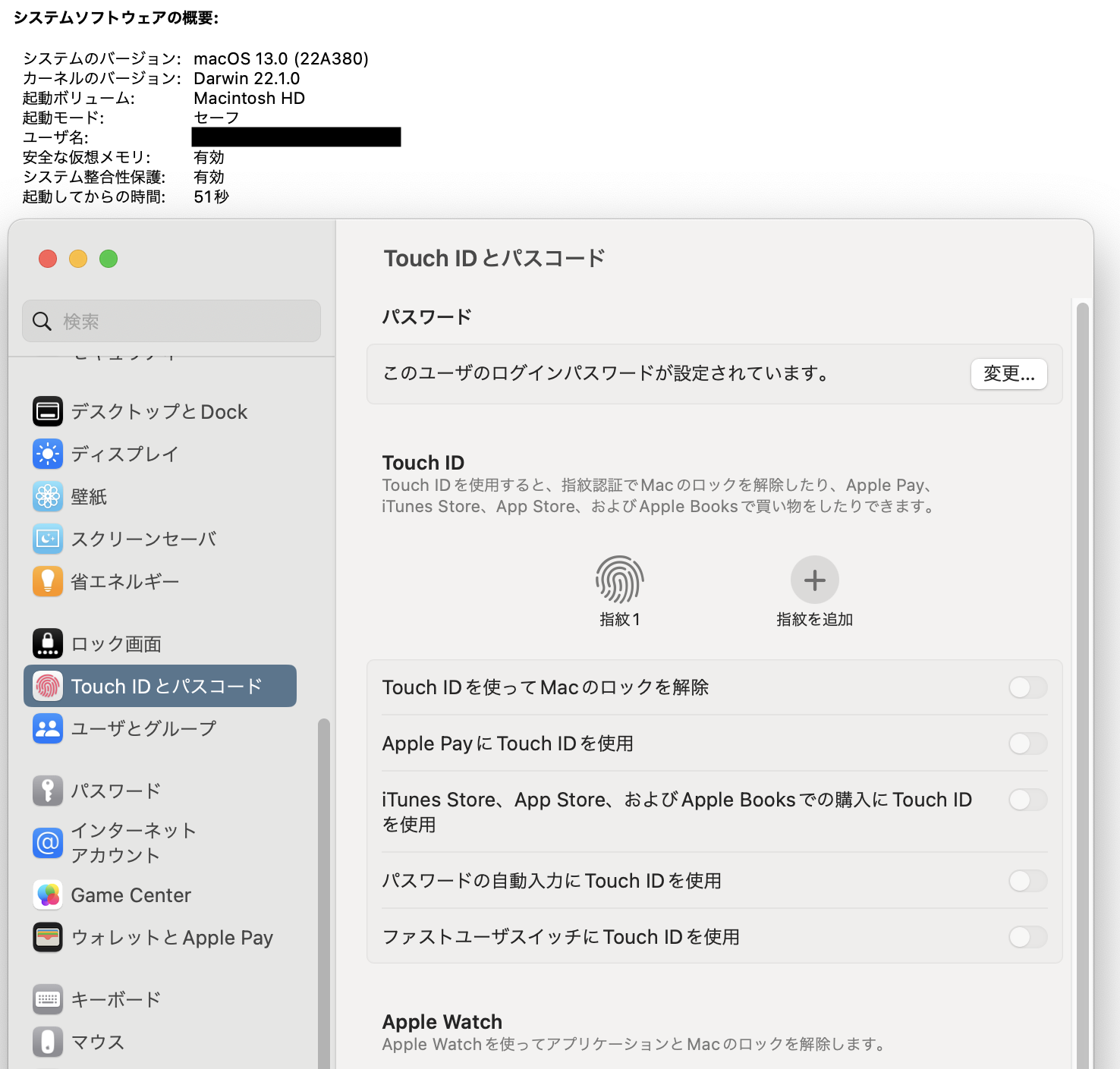
Task: Select パスワード sidebar label
Action: pos(116,791)
